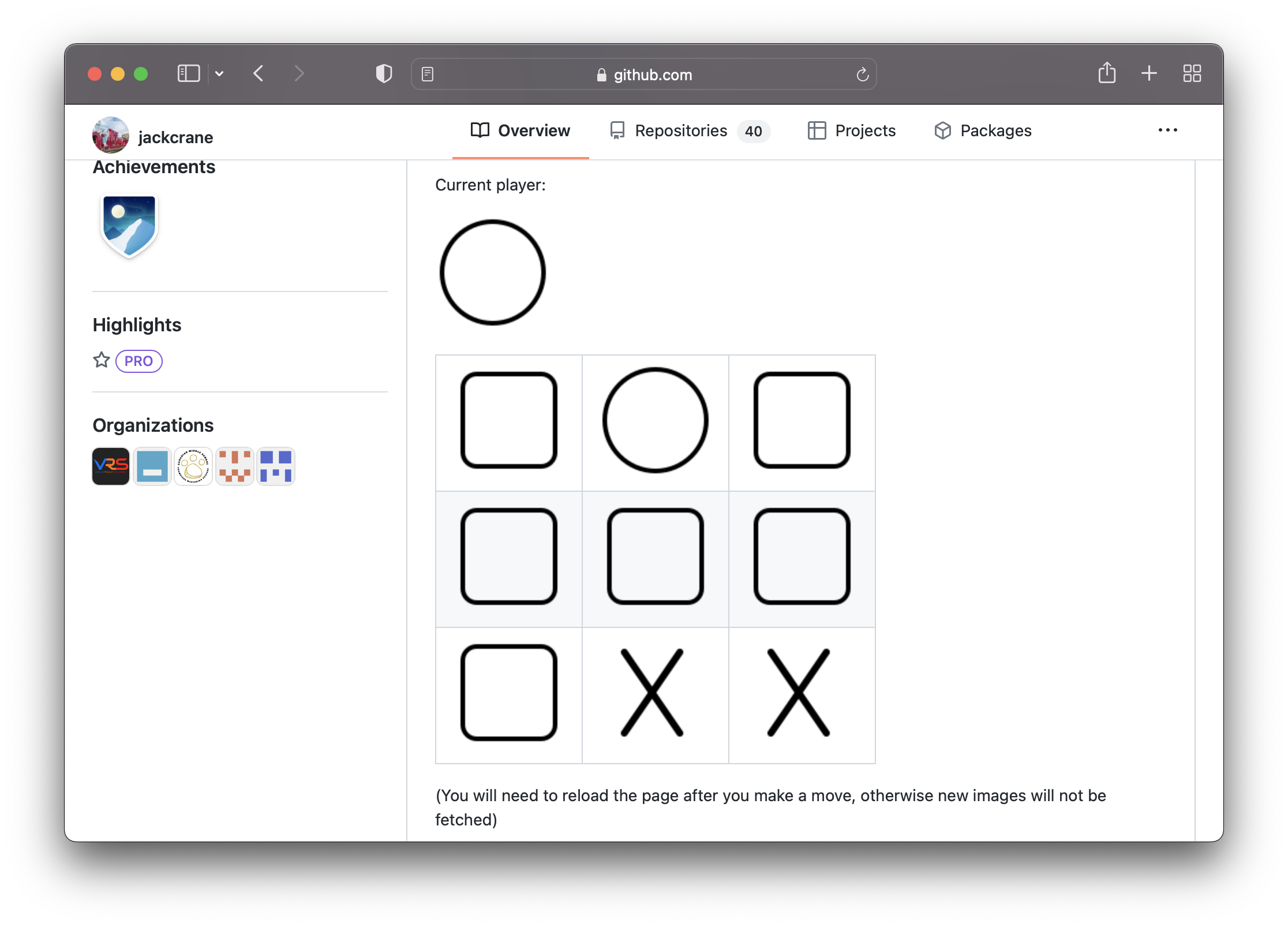Viewport: 1288px width, 927px height.
Task: Open the VRS organization profile
Action: 110,466
